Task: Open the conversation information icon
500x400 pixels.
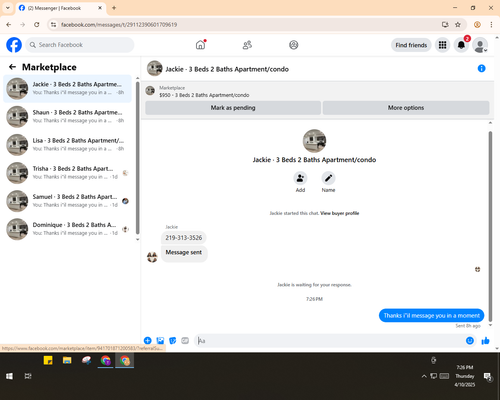Action: 481,68
